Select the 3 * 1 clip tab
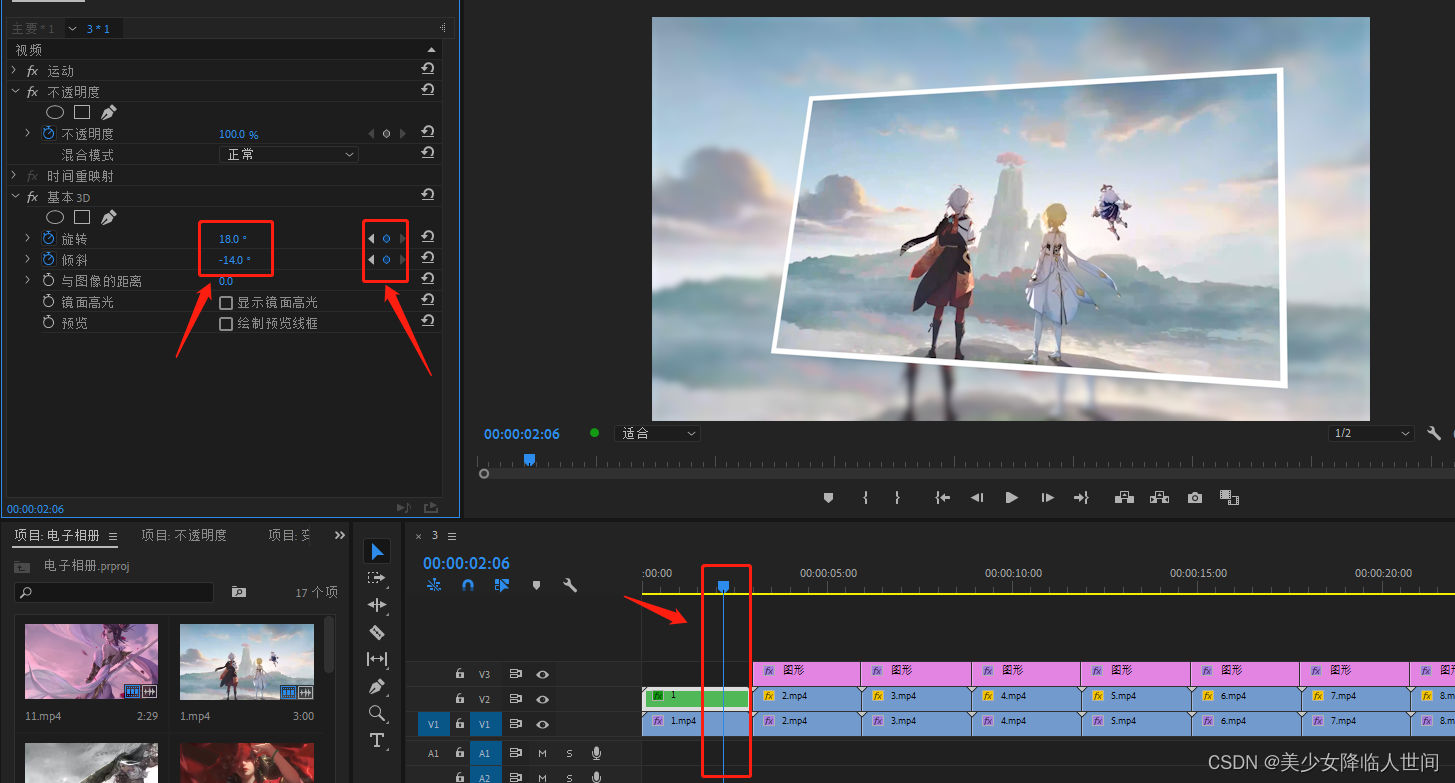Image resolution: width=1455 pixels, height=783 pixels. 98,29
